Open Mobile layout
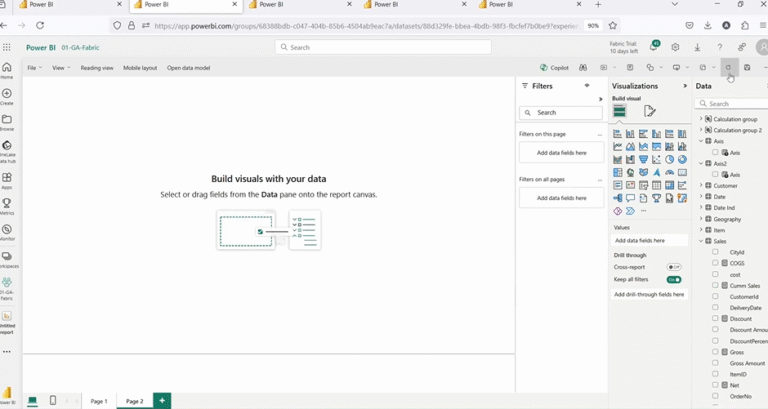 [140, 68]
